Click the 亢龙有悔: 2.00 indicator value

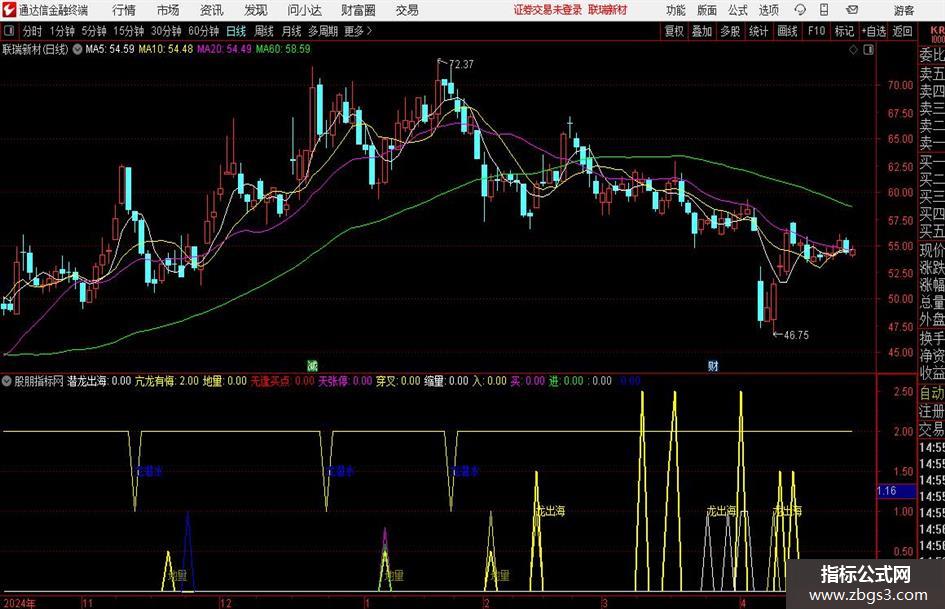166,381
